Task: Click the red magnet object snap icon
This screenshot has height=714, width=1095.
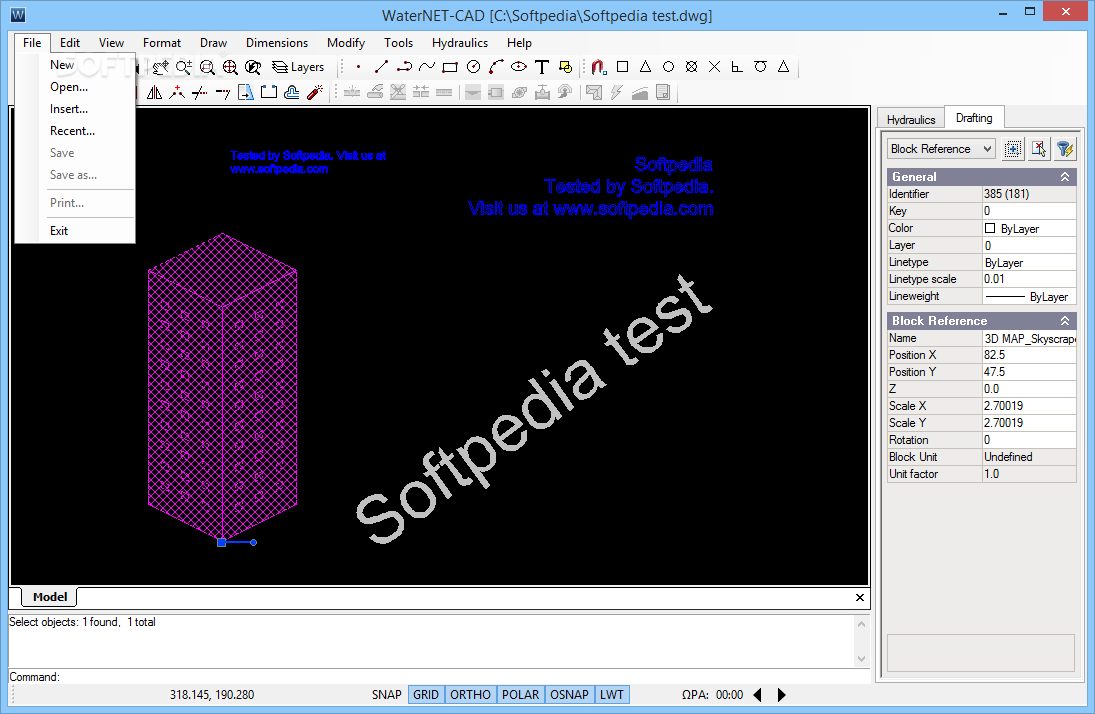Action: [598, 67]
